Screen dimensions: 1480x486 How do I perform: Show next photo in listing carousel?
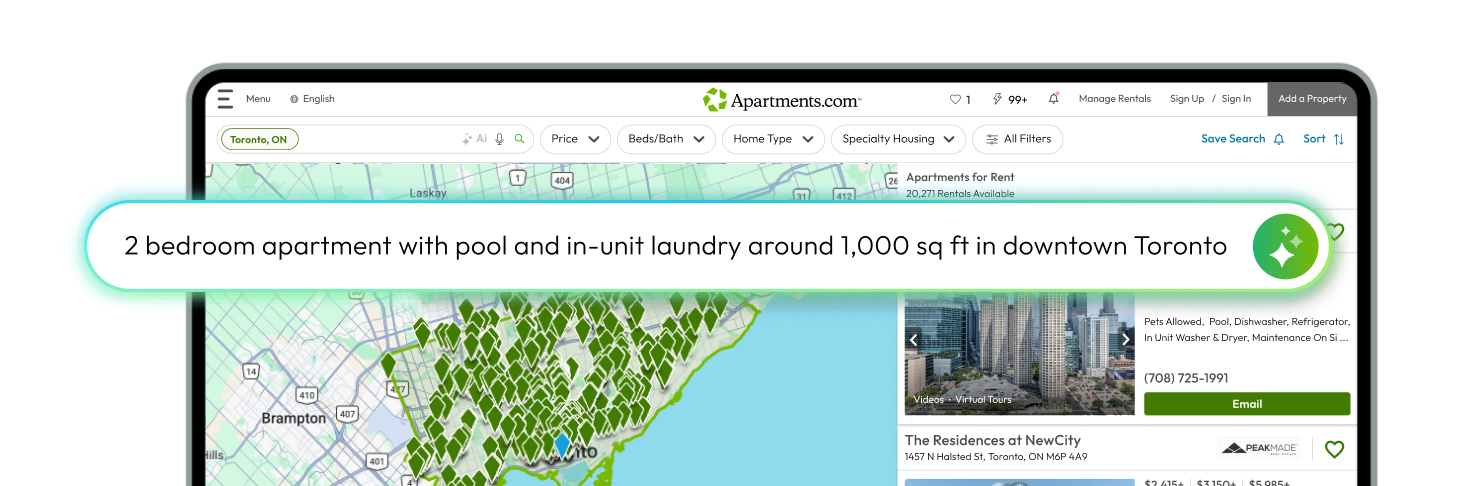[x=1126, y=340]
